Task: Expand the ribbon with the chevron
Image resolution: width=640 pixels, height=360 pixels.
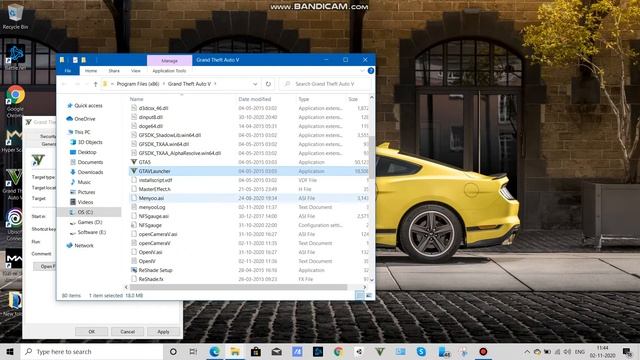Action: [362, 71]
